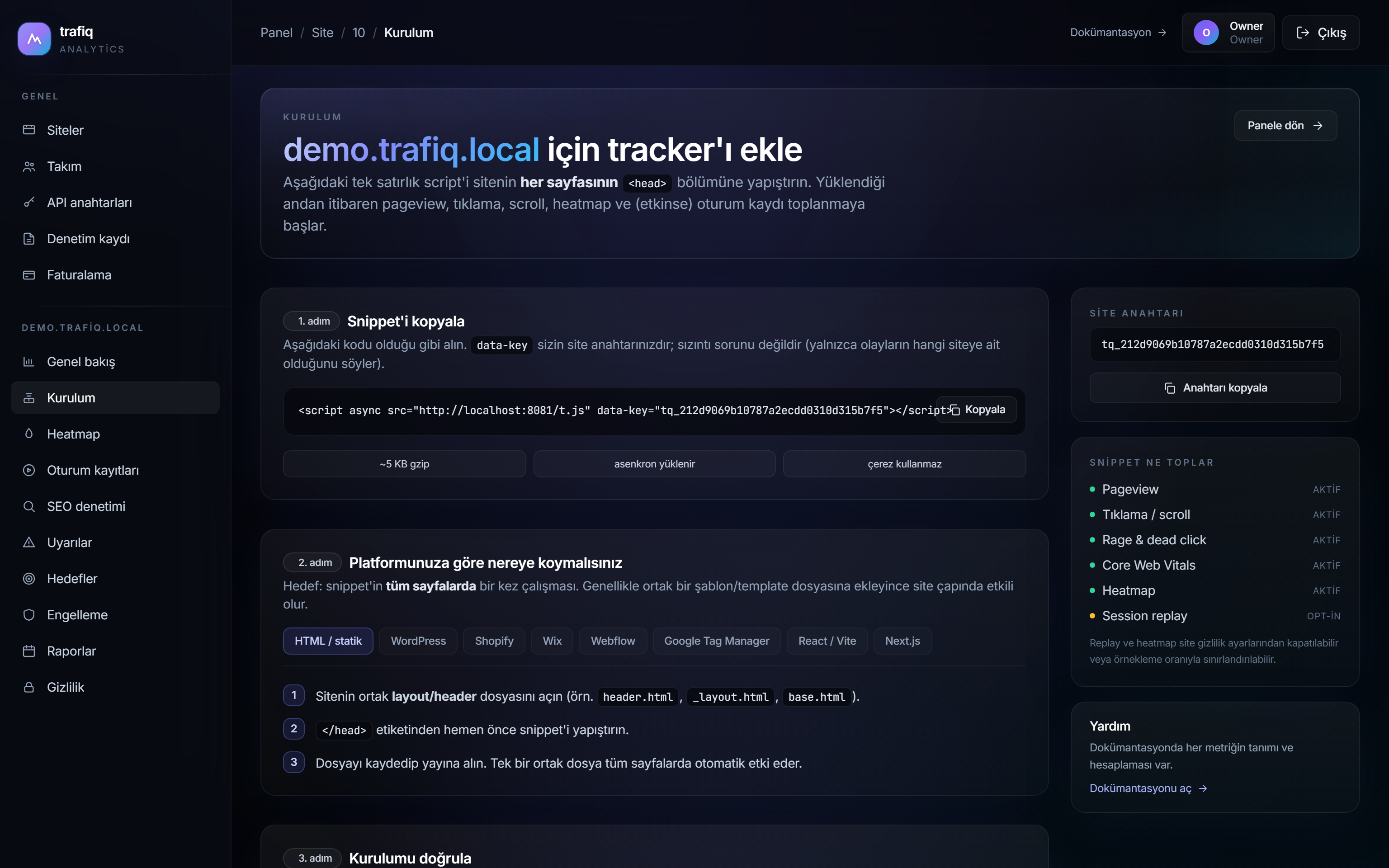Click the header.html code chip
1389x868 pixels.
click(637, 697)
